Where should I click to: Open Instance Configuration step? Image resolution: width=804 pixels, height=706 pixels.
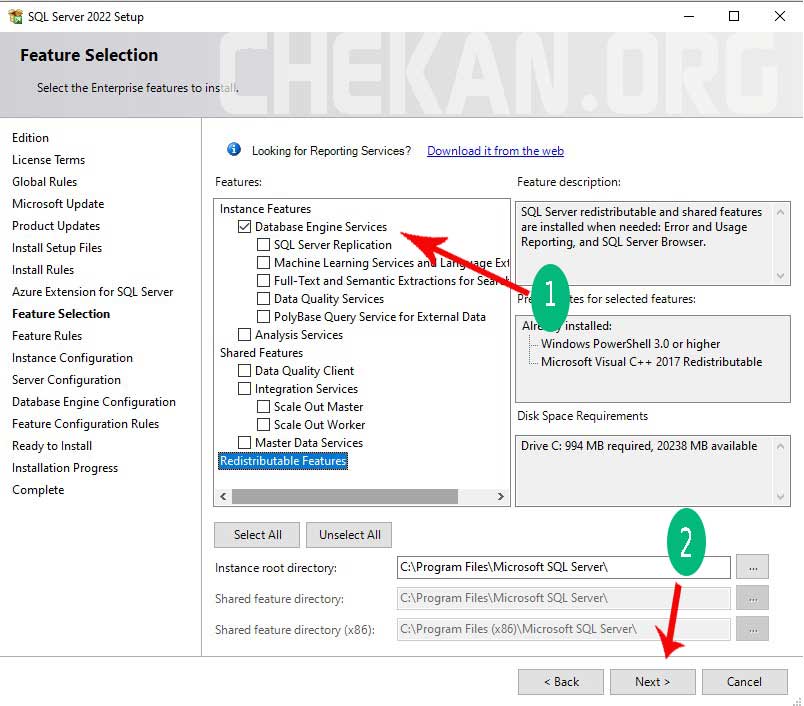click(72, 358)
